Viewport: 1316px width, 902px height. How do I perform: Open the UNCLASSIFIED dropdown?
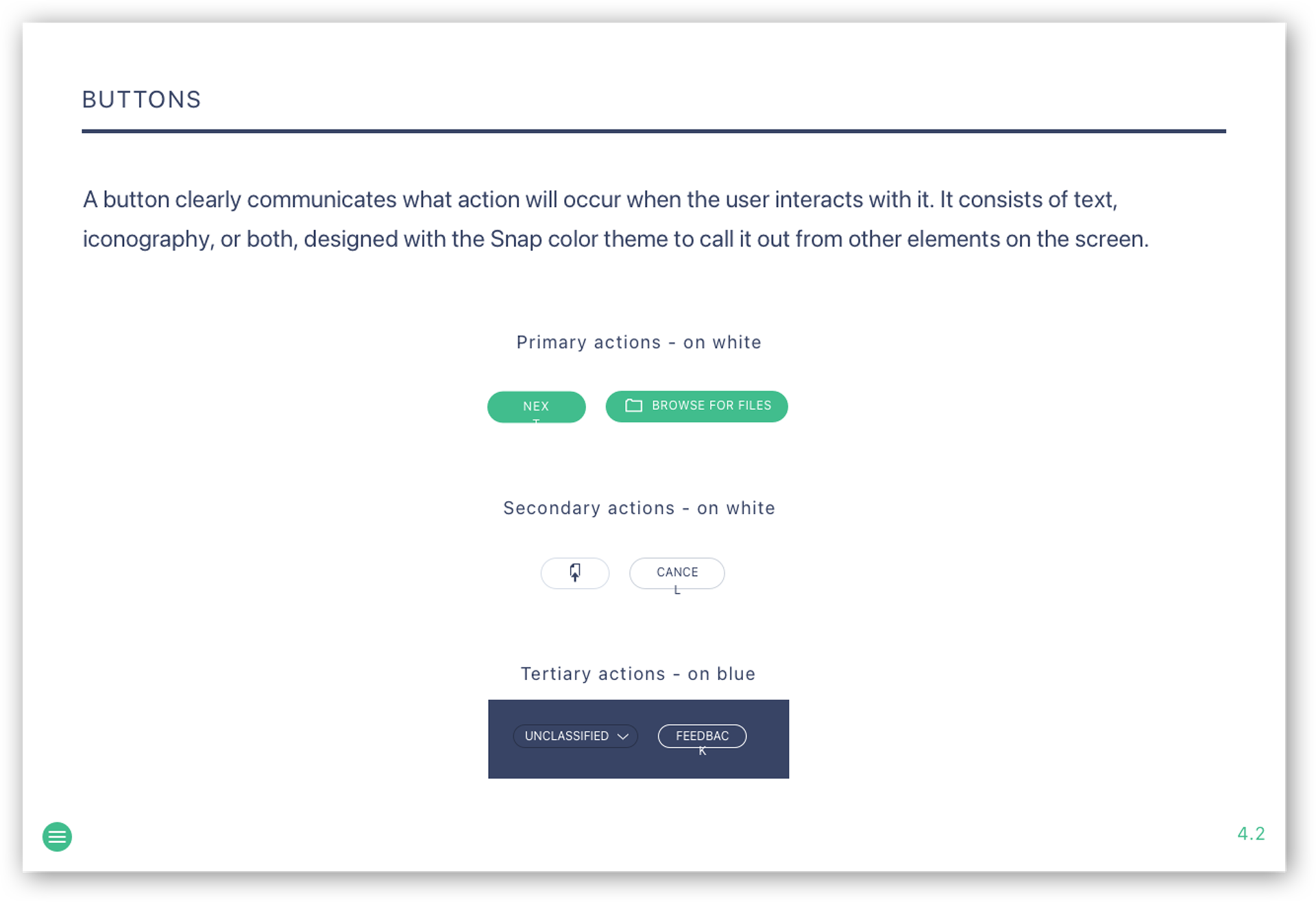coord(574,736)
